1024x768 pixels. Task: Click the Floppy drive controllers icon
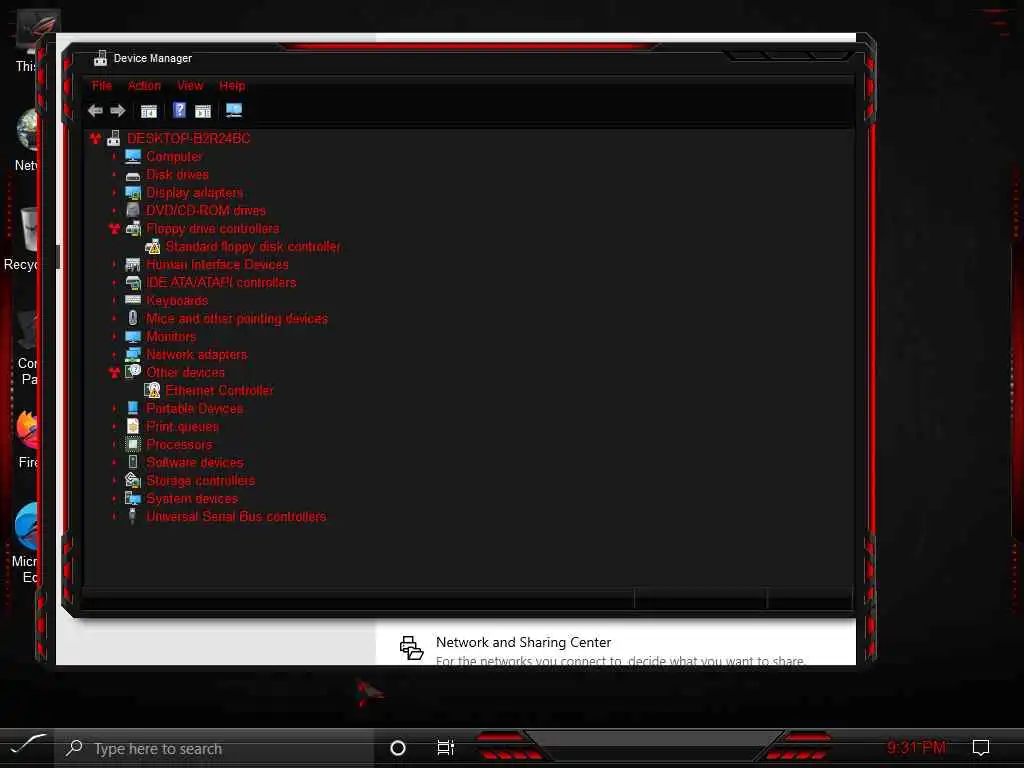(133, 229)
